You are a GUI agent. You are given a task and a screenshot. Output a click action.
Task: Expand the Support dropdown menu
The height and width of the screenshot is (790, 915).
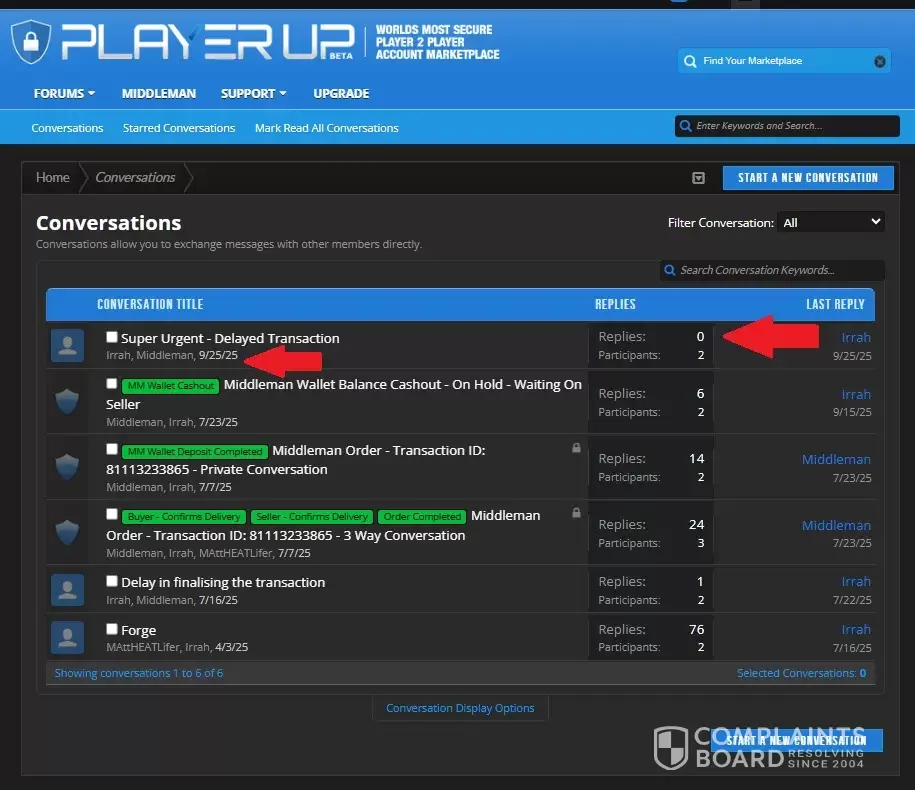pyautogui.click(x=253, y=93)
